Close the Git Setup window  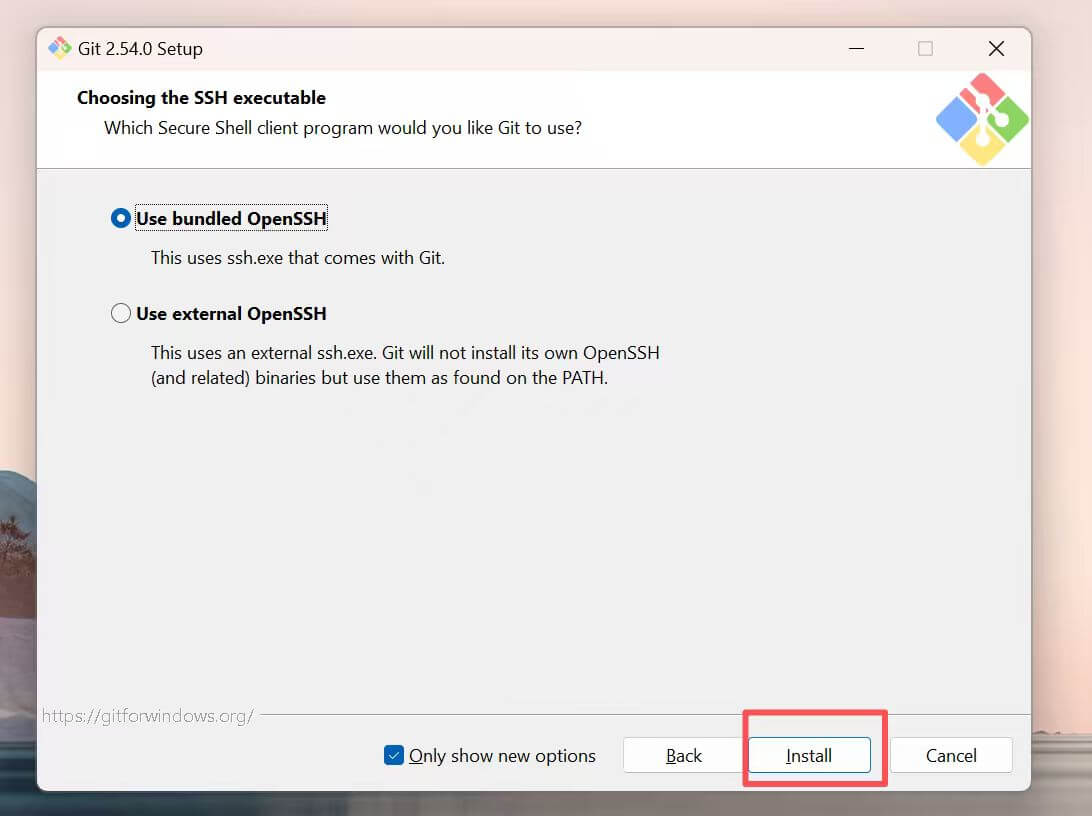pos(997,49)
